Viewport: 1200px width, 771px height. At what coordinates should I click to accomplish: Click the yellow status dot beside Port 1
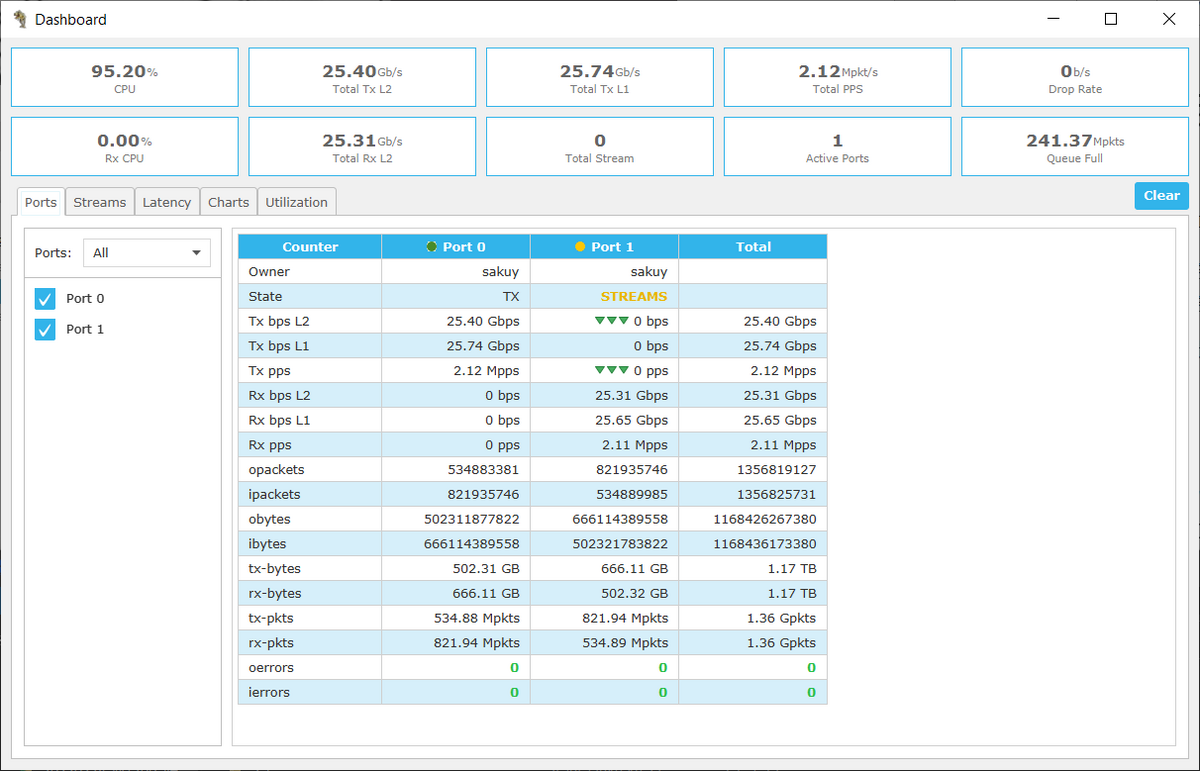click(x=580, y=247)
